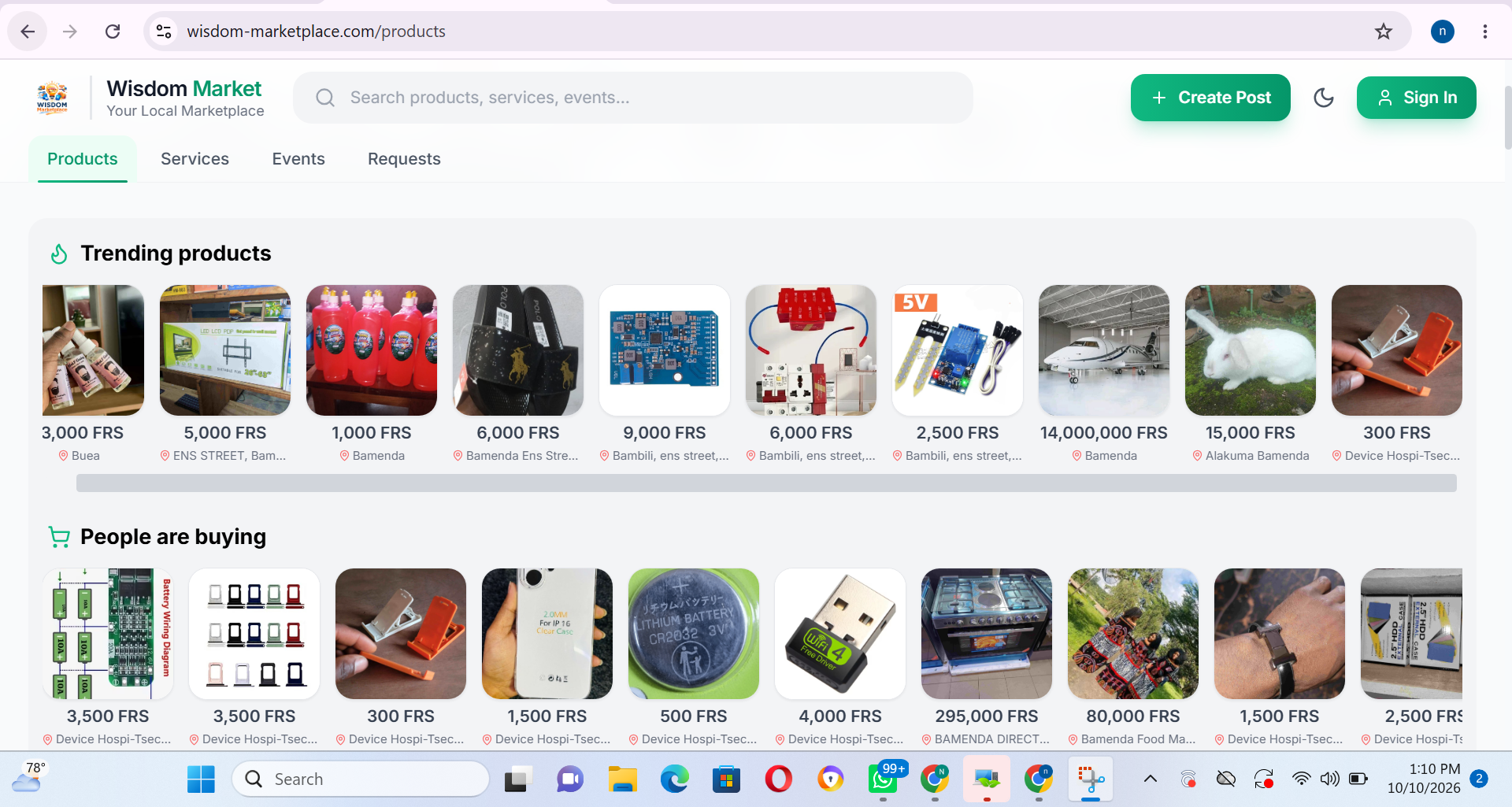Click the address bar URL

(x=316, y=31)
